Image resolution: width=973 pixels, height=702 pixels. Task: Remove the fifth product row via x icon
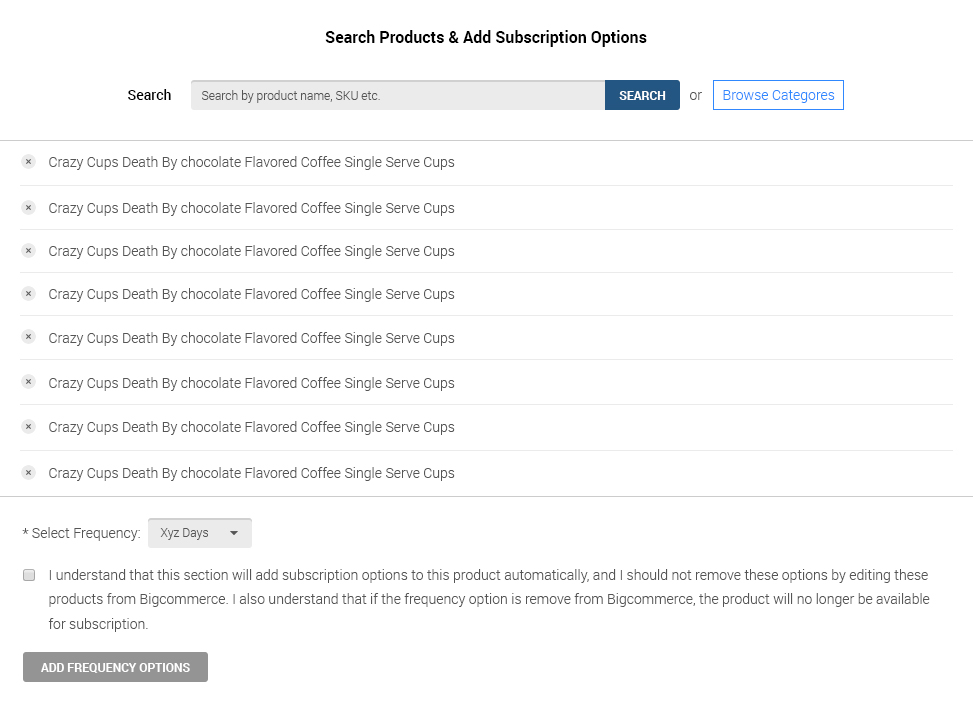[29, 337]
